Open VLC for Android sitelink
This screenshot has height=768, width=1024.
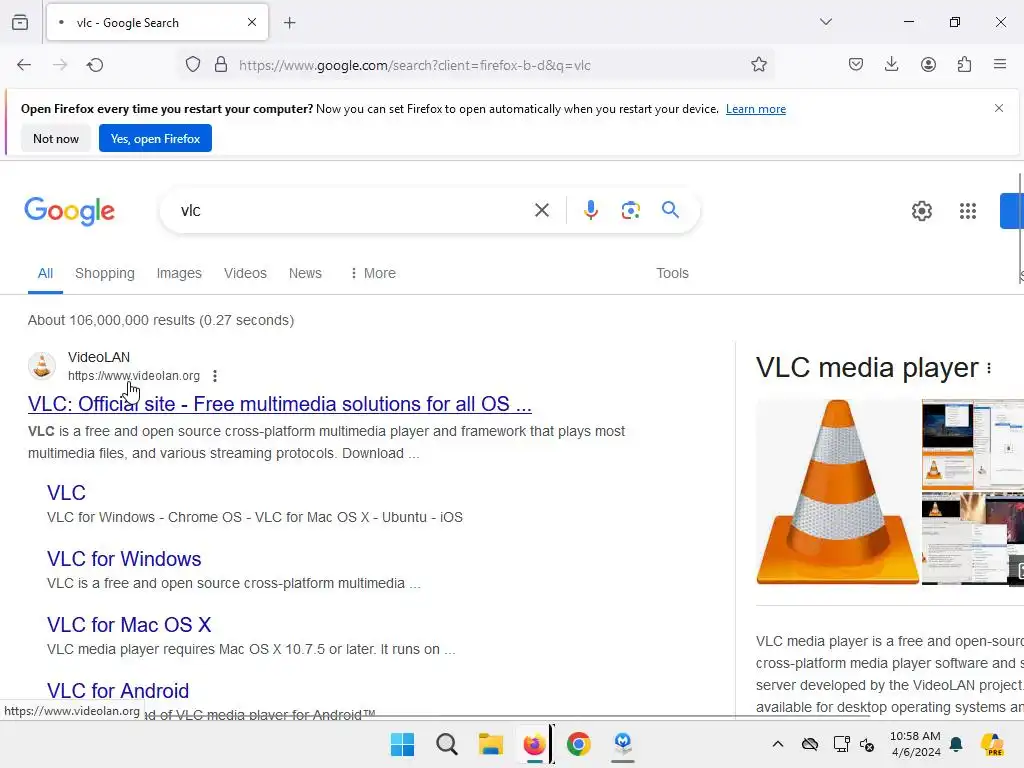click(118, 691)
